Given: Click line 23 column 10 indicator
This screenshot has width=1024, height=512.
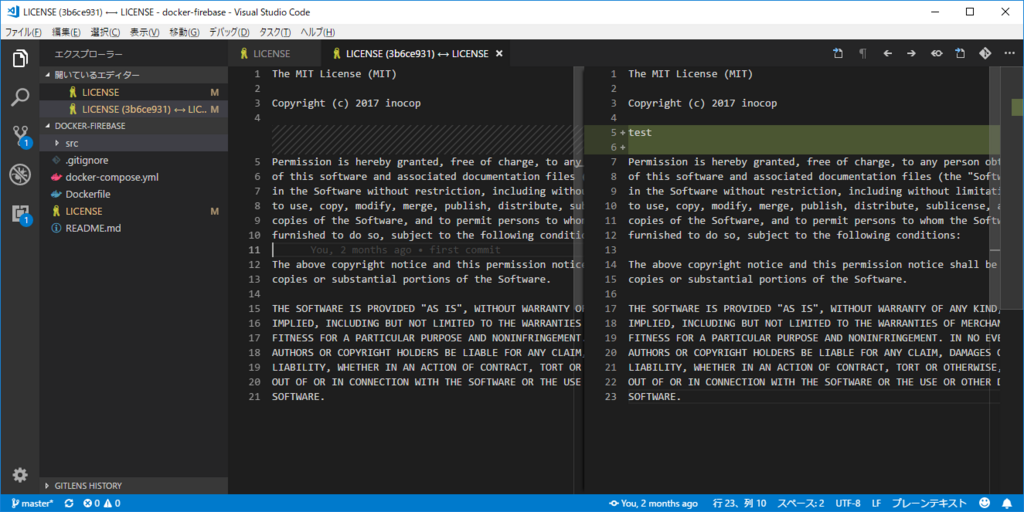Looking at the screenshot, I should pyautogui.click(x=740, y=504).
